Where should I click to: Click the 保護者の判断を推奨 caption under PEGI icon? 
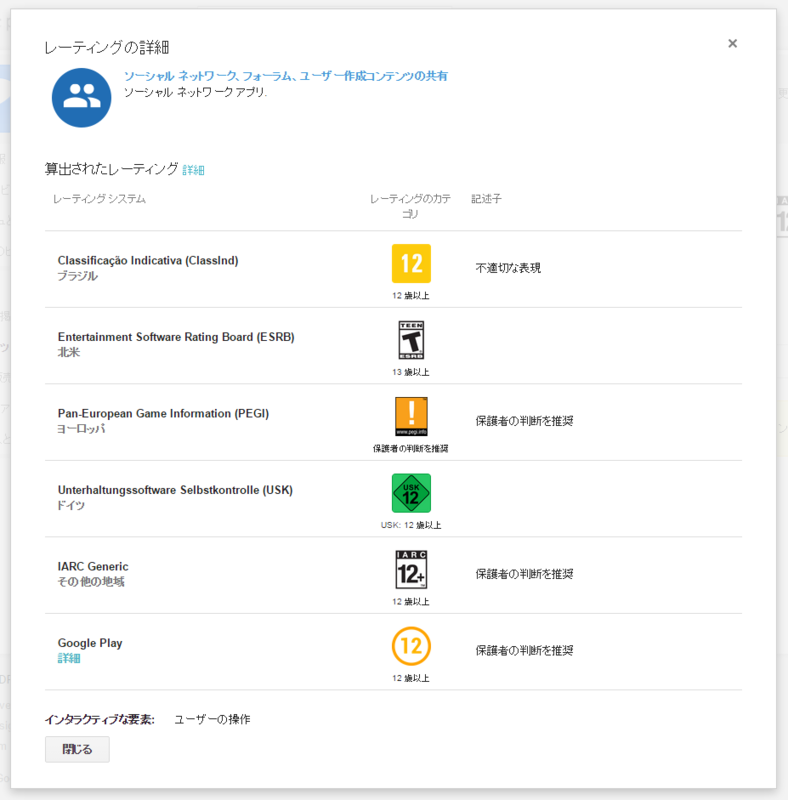(x=411, y=448)
